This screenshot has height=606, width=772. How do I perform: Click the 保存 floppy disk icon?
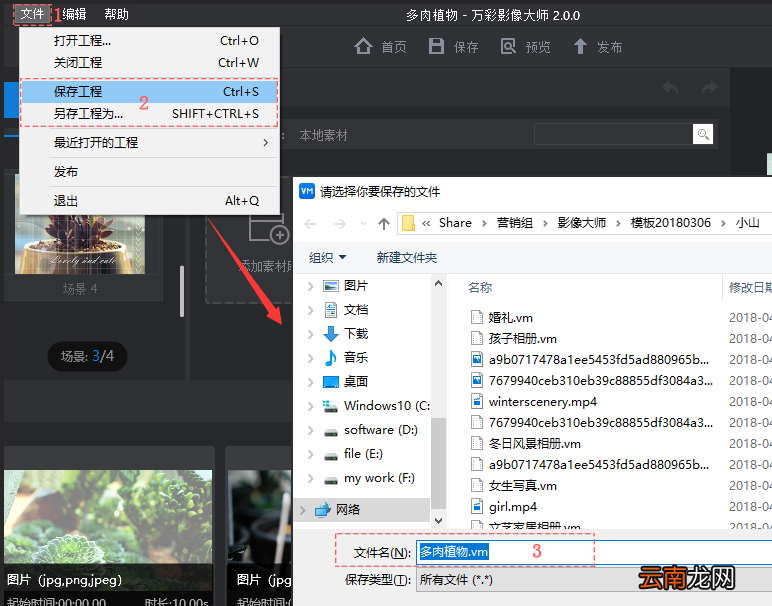tap(436, 46)
